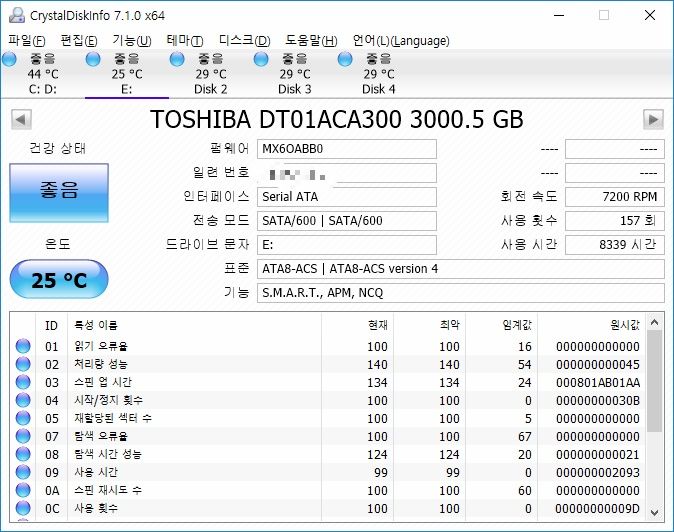Click raw value 000000002093

point(598,473)
